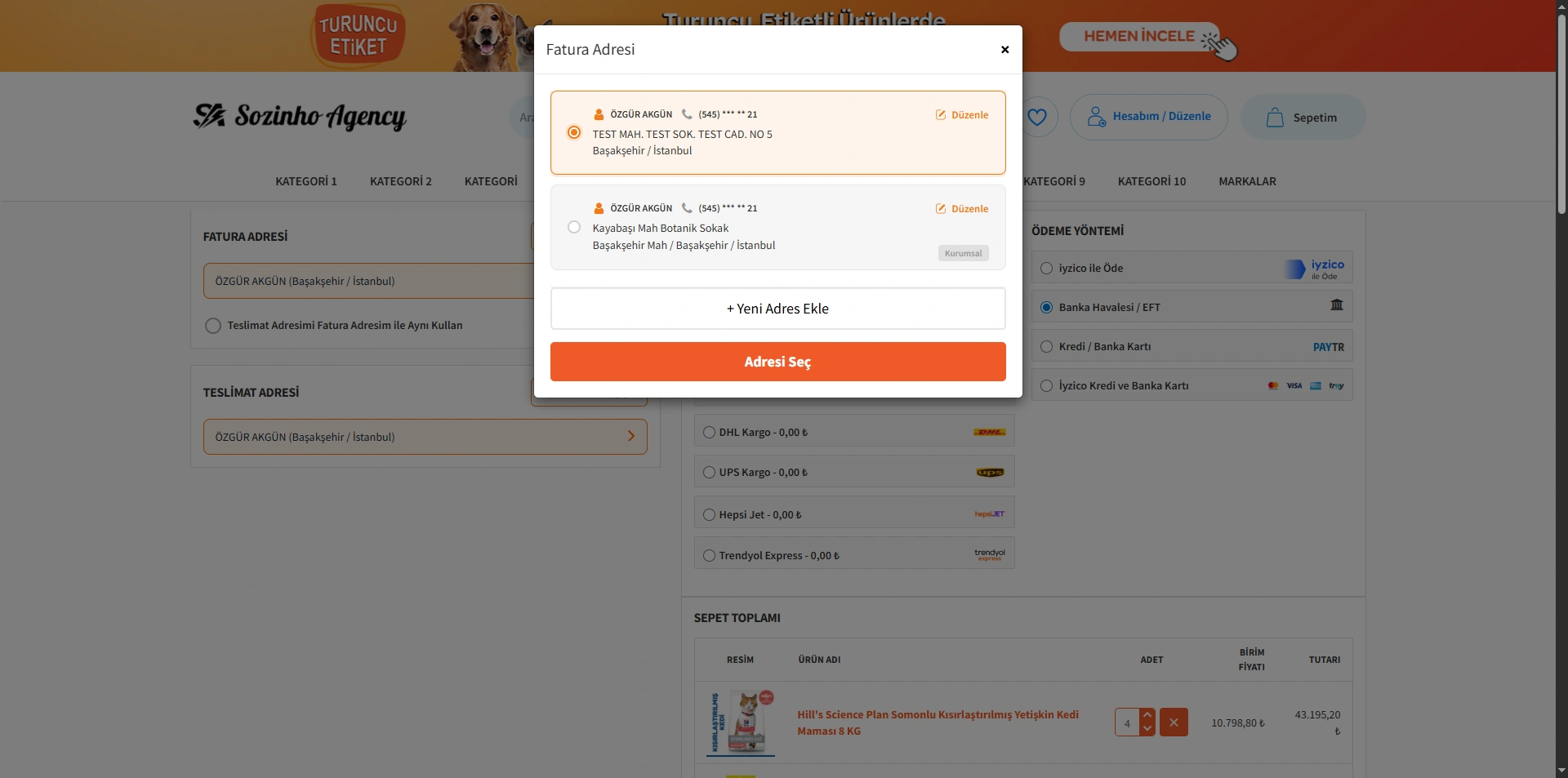
Task: Click + Yeni Adres Ekle button
Action: (x=777, y=309)
